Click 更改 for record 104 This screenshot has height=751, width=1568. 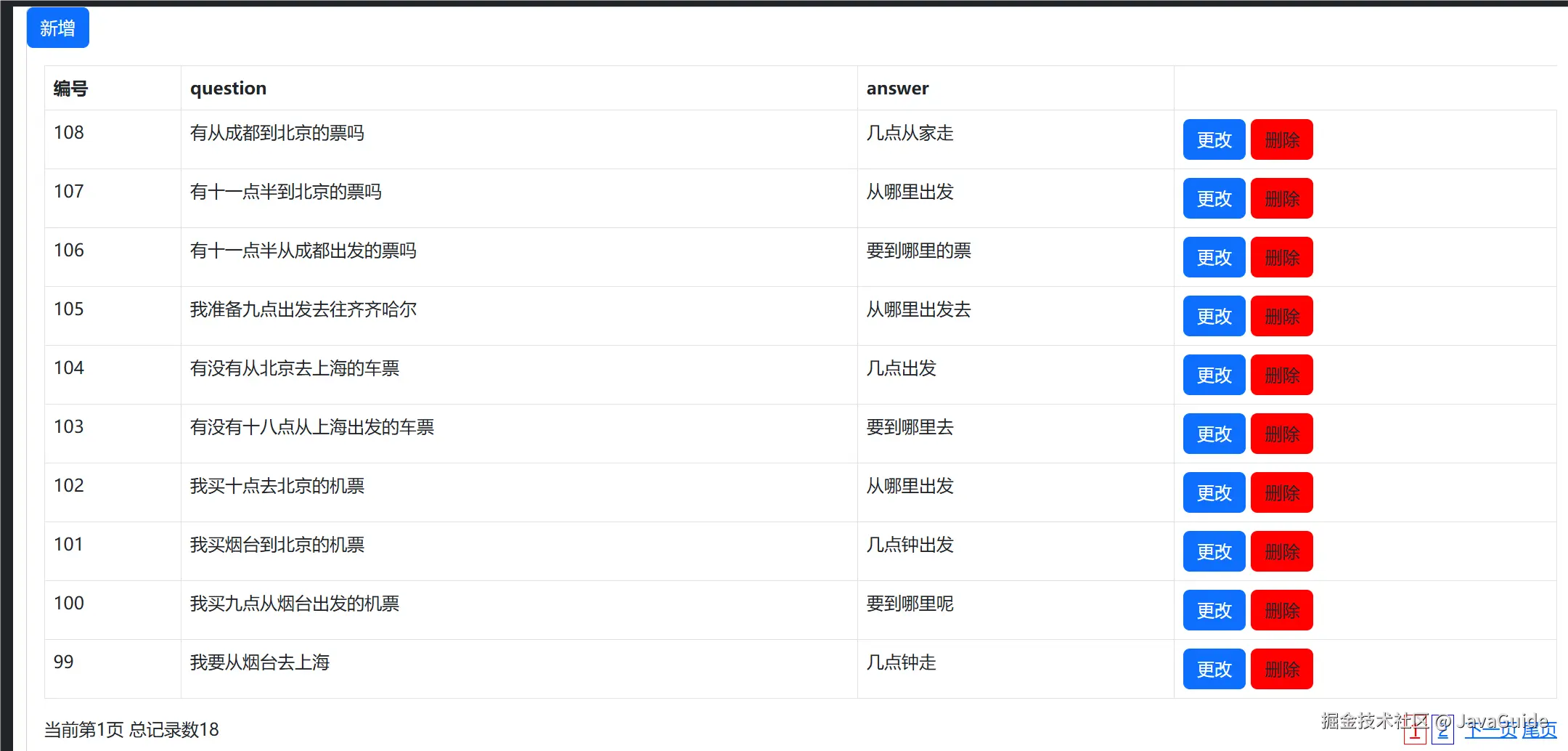point(1214,375)
